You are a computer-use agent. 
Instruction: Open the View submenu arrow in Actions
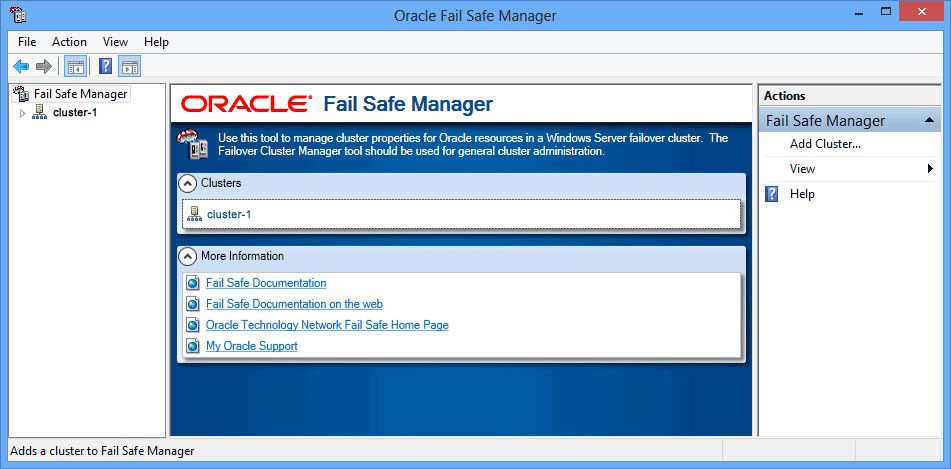click(x=930, y=169)
